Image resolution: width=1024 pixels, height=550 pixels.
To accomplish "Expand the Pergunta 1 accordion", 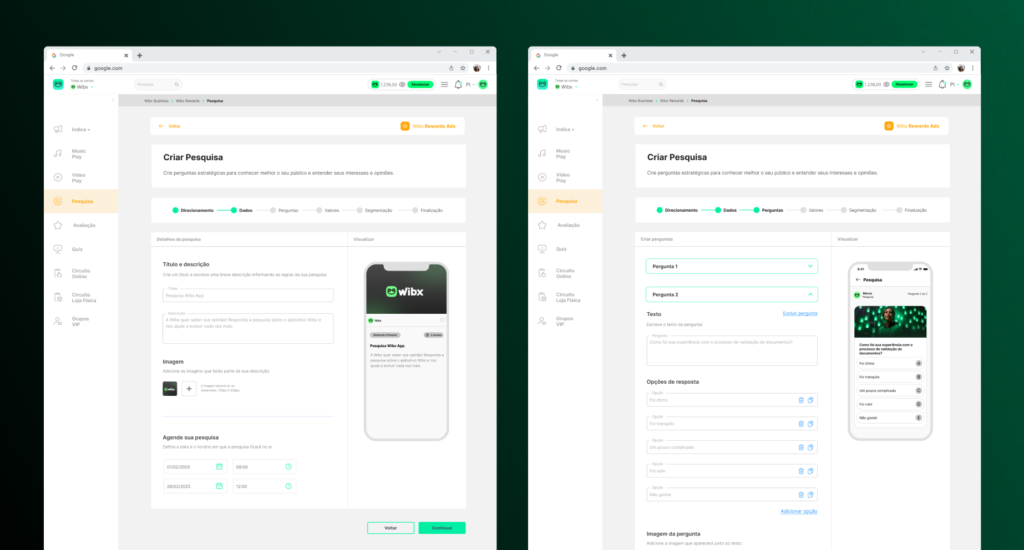I will [731, 266].
